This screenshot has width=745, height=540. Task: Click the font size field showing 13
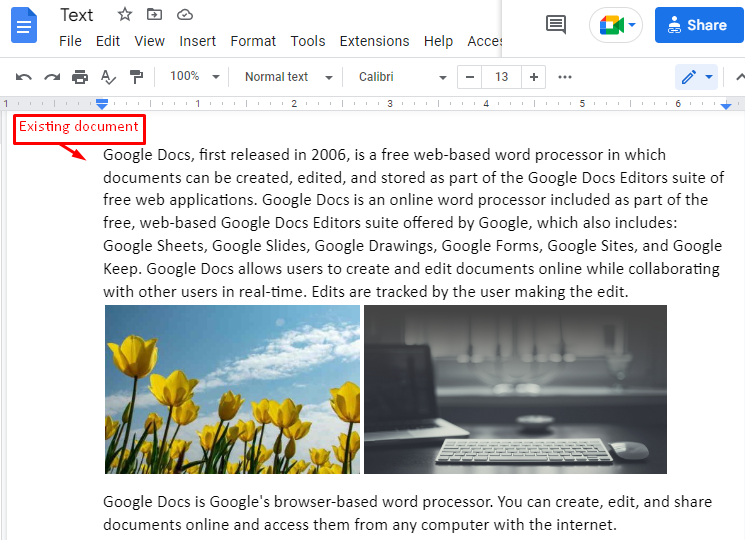coord(501,77)
